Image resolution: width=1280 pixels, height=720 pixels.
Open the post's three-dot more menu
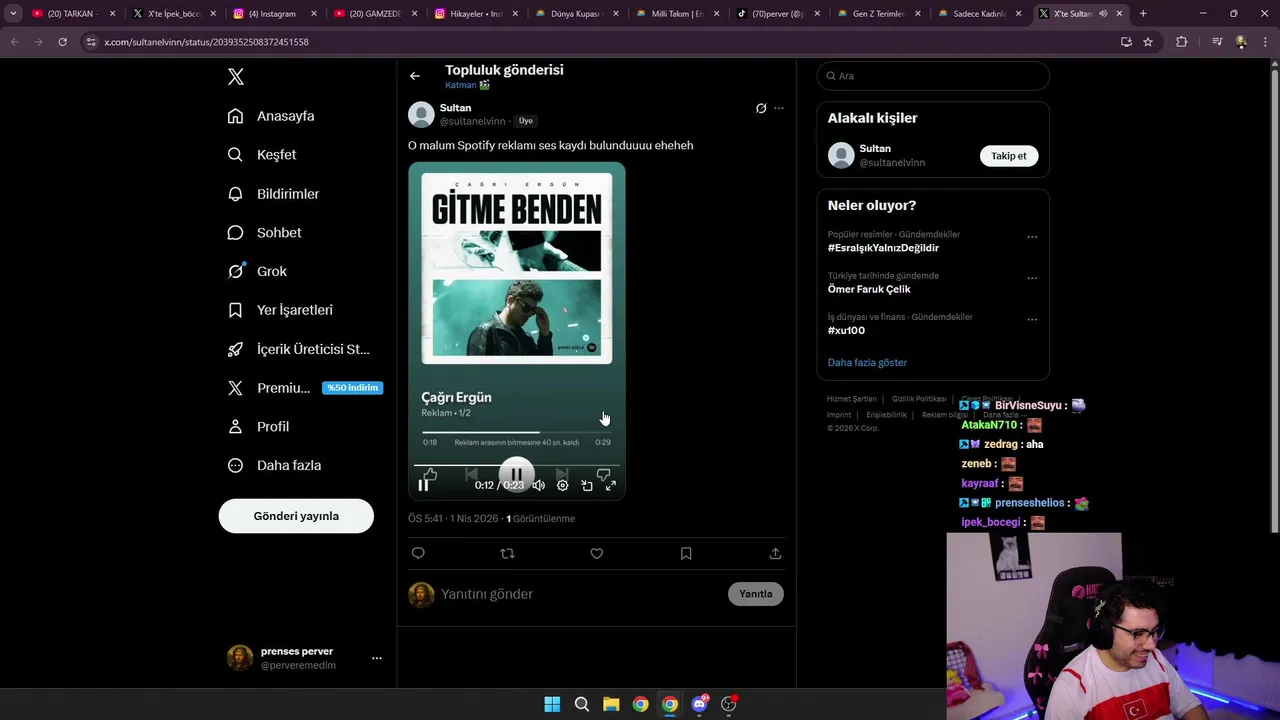(x=779, y=108)
